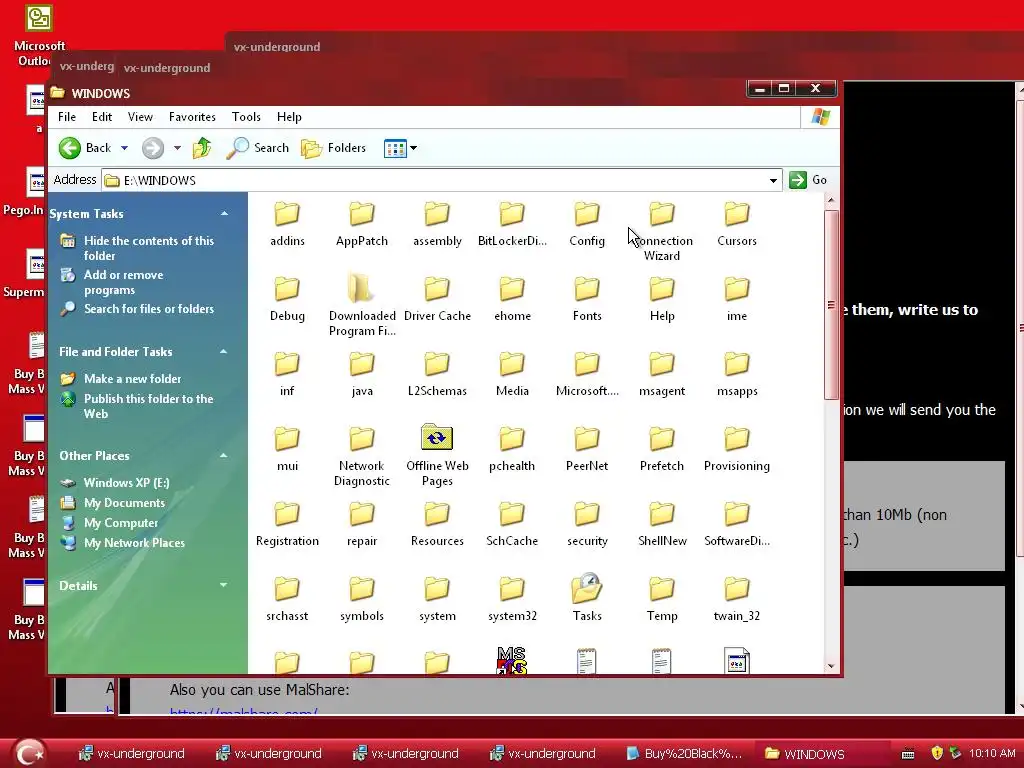Select the Cursors folder
This screenshot has width=1024, height=768.
[x=737, y=224]
